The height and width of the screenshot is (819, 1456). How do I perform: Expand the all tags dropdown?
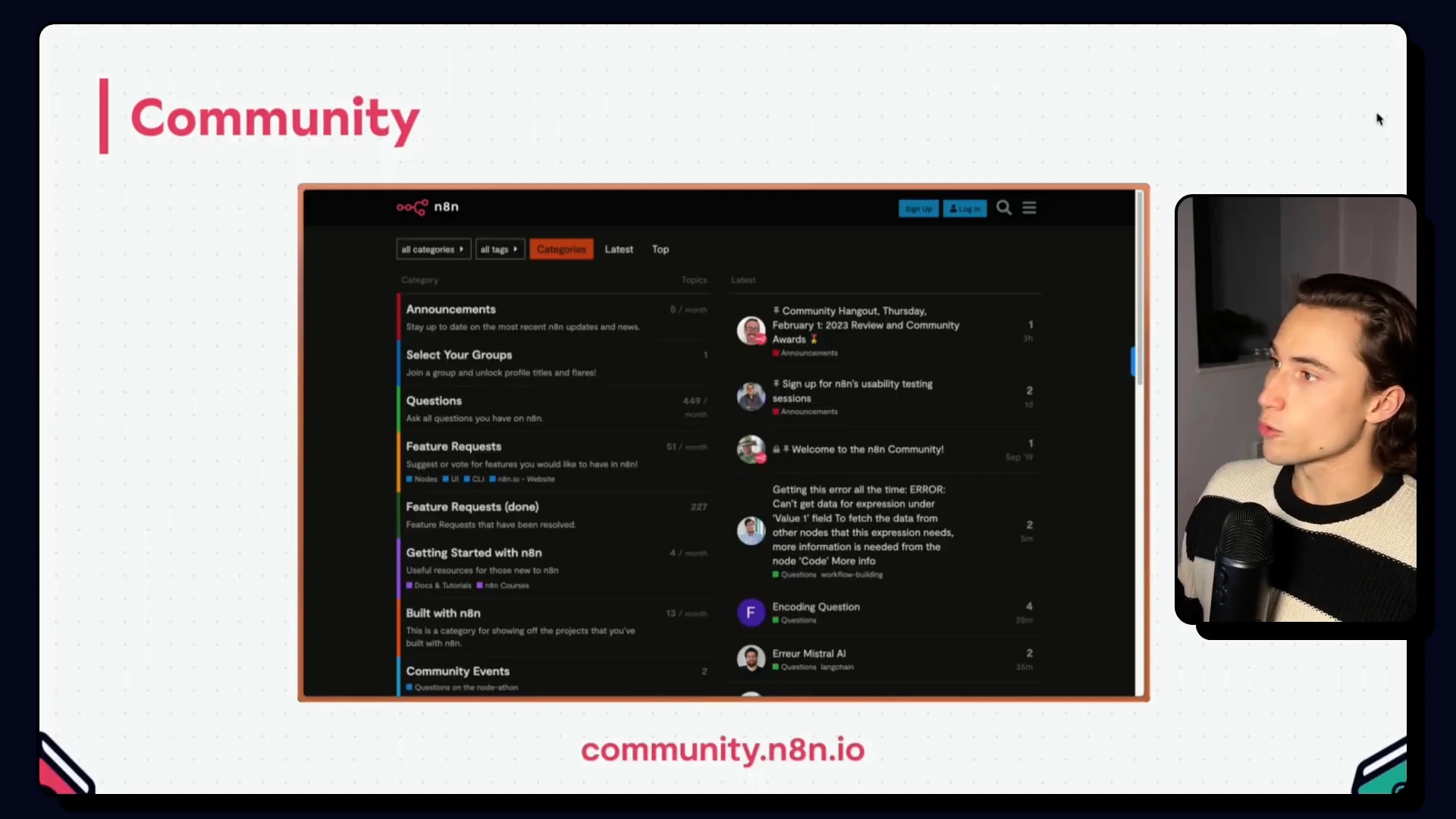[500, 249]
